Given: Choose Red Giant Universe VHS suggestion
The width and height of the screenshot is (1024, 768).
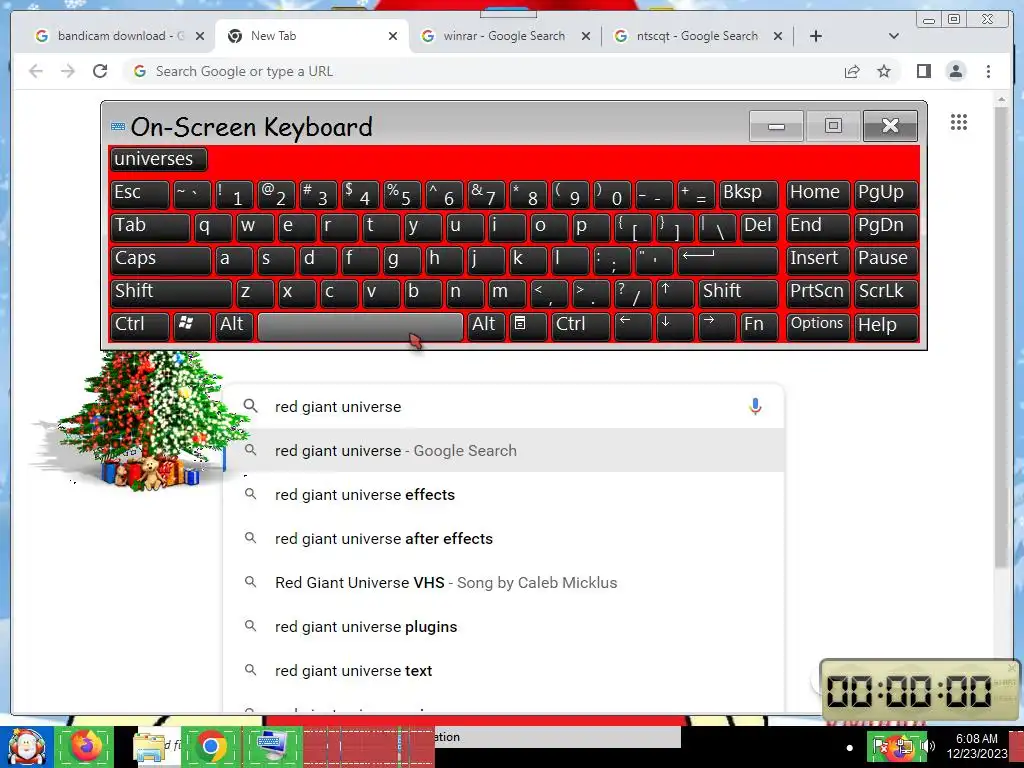Looking at the screenshot, I should tap(503, 583).
